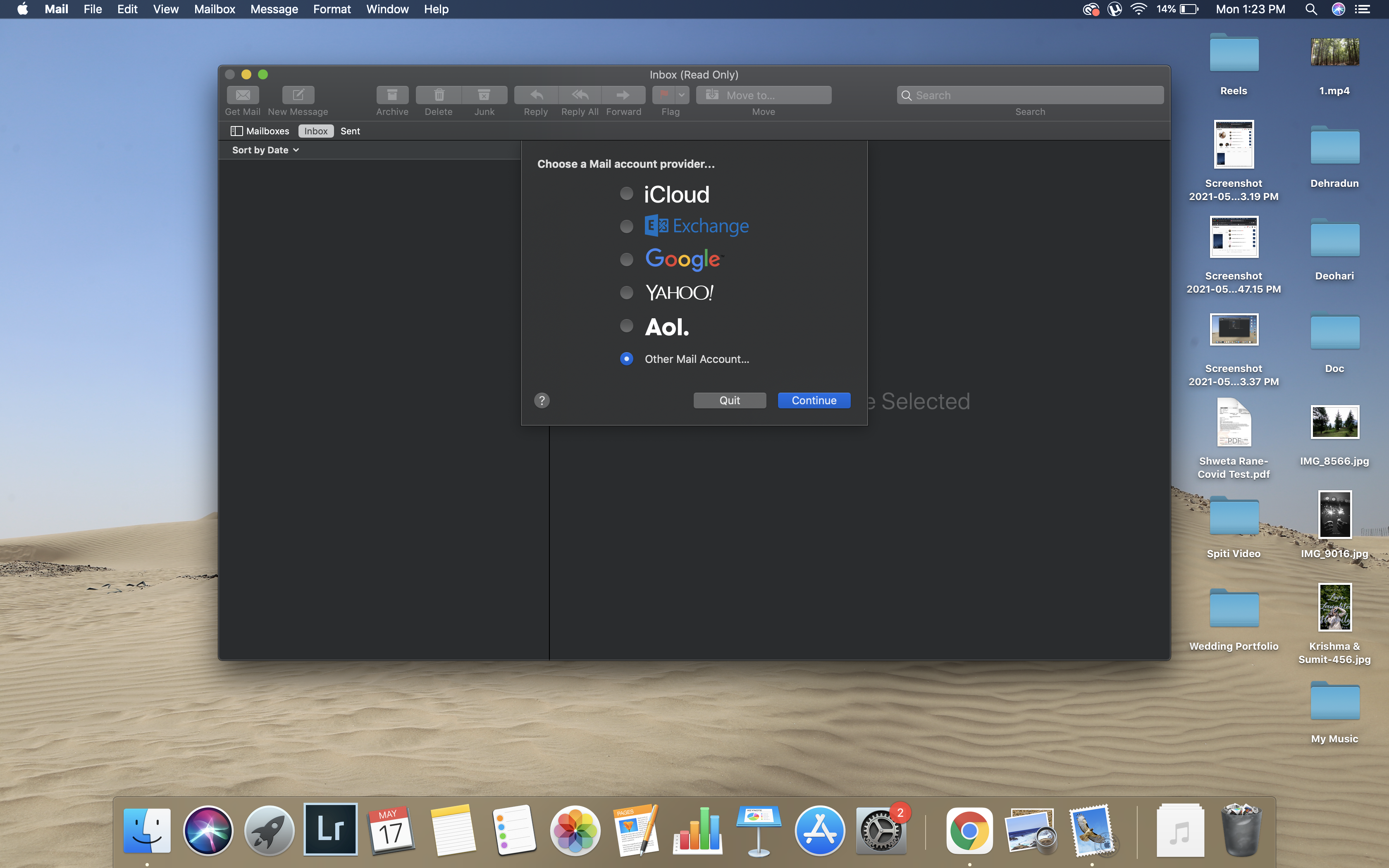This screenshot has width=1389, height=868.
Task: Open the File menu
Action: (x=93, y=9)
